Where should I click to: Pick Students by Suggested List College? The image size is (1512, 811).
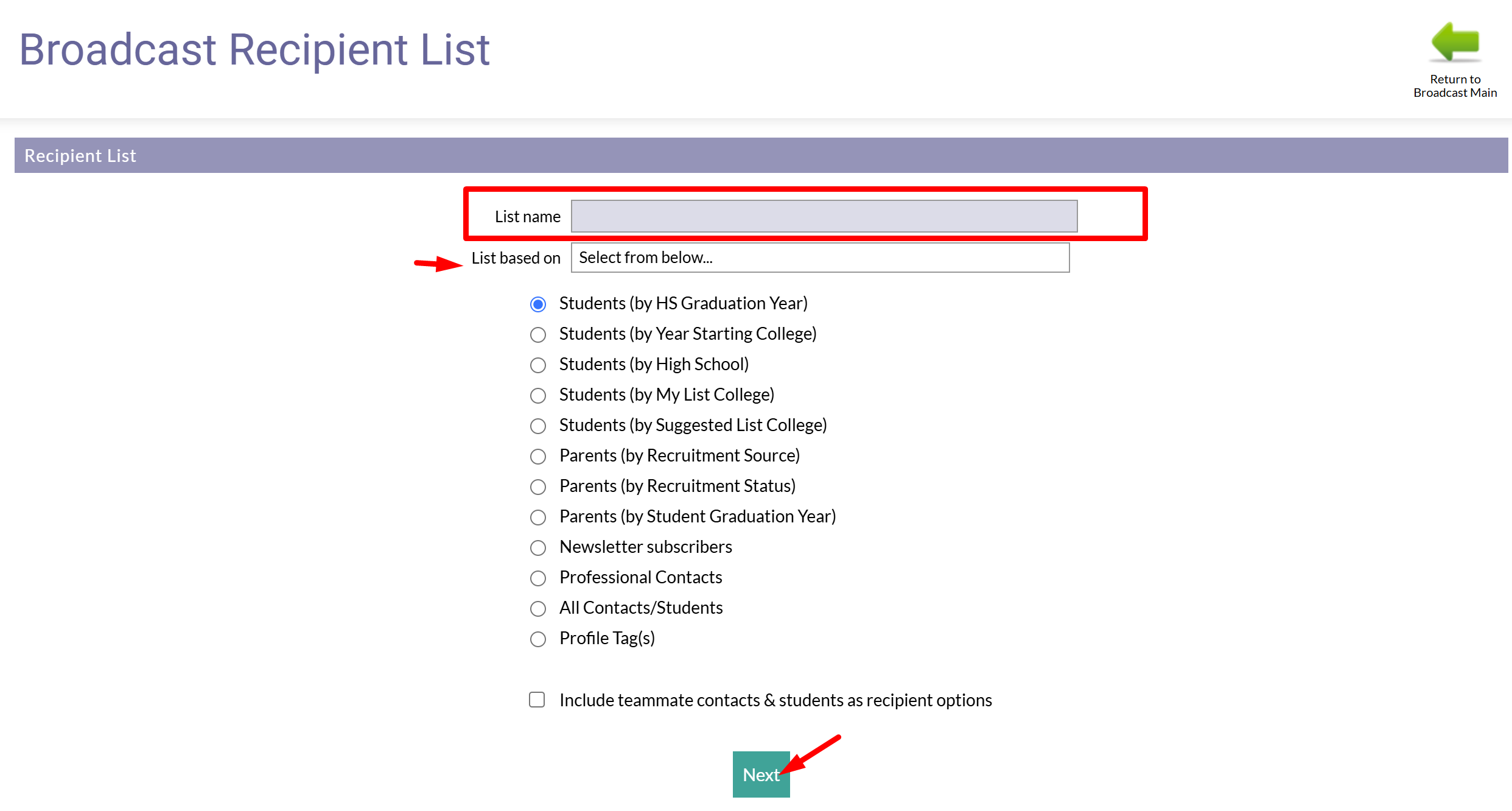click(538, 426)
